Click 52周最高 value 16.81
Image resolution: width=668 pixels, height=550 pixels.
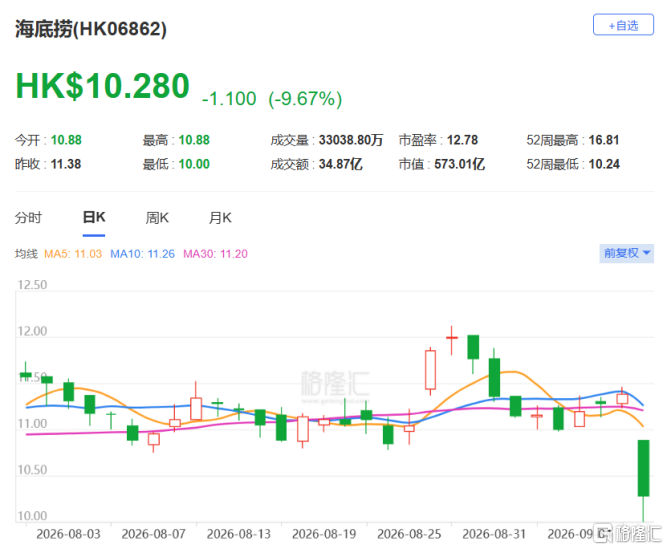(x=604, y=140)
